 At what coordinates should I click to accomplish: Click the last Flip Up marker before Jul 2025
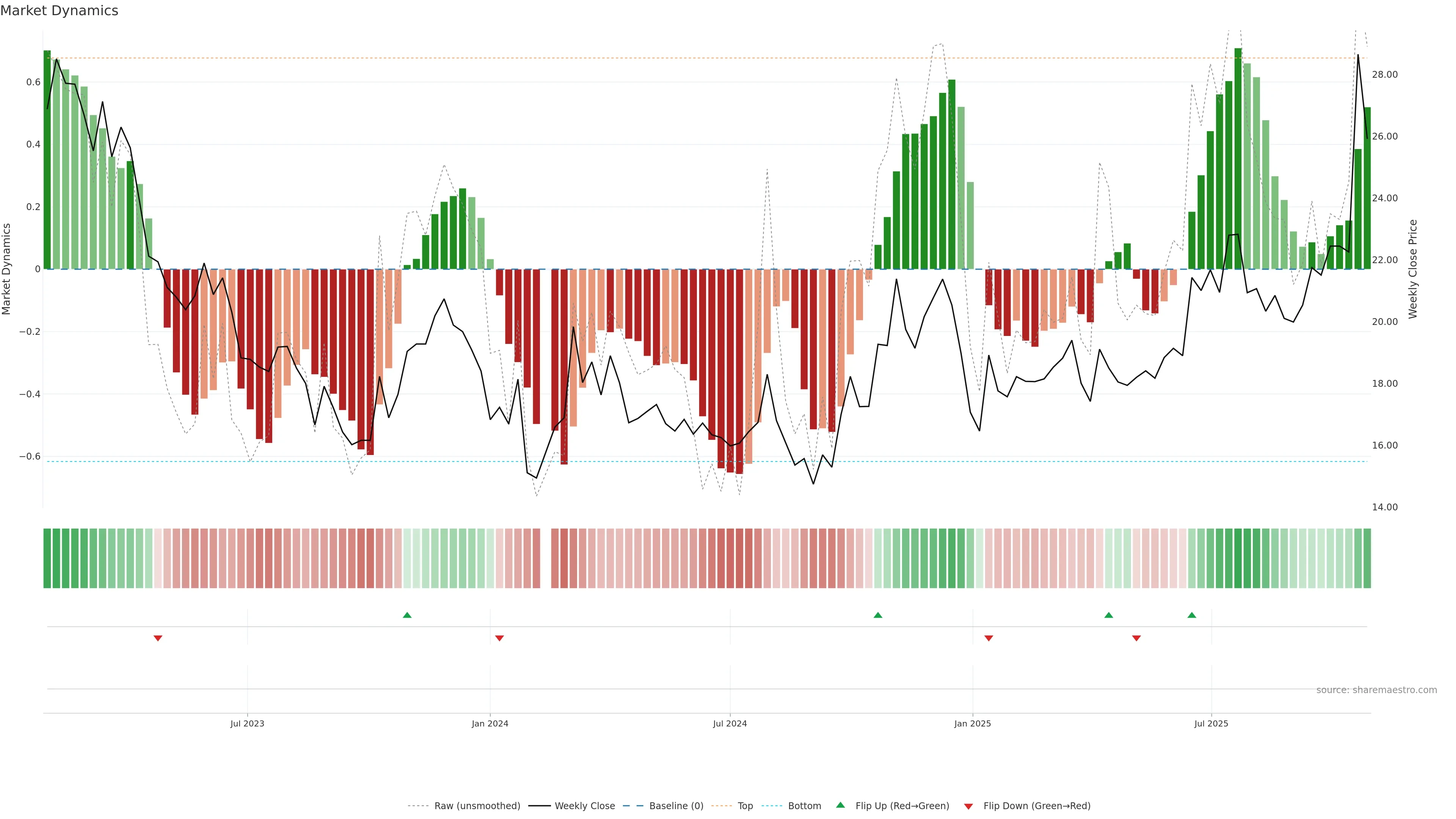[x=1191, y=615]
